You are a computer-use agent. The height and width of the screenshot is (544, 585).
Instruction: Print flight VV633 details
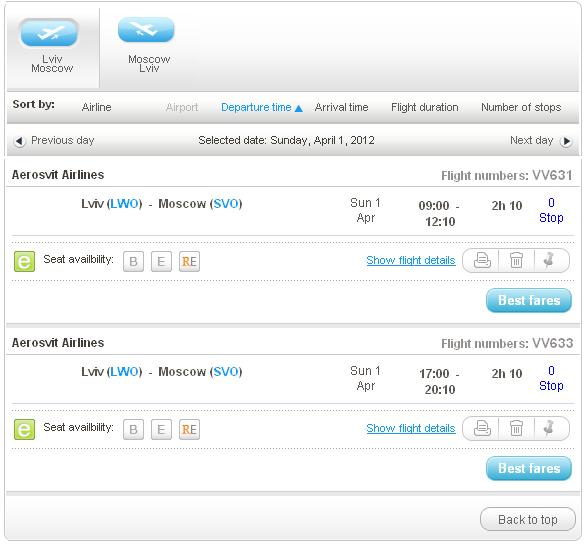482,428
